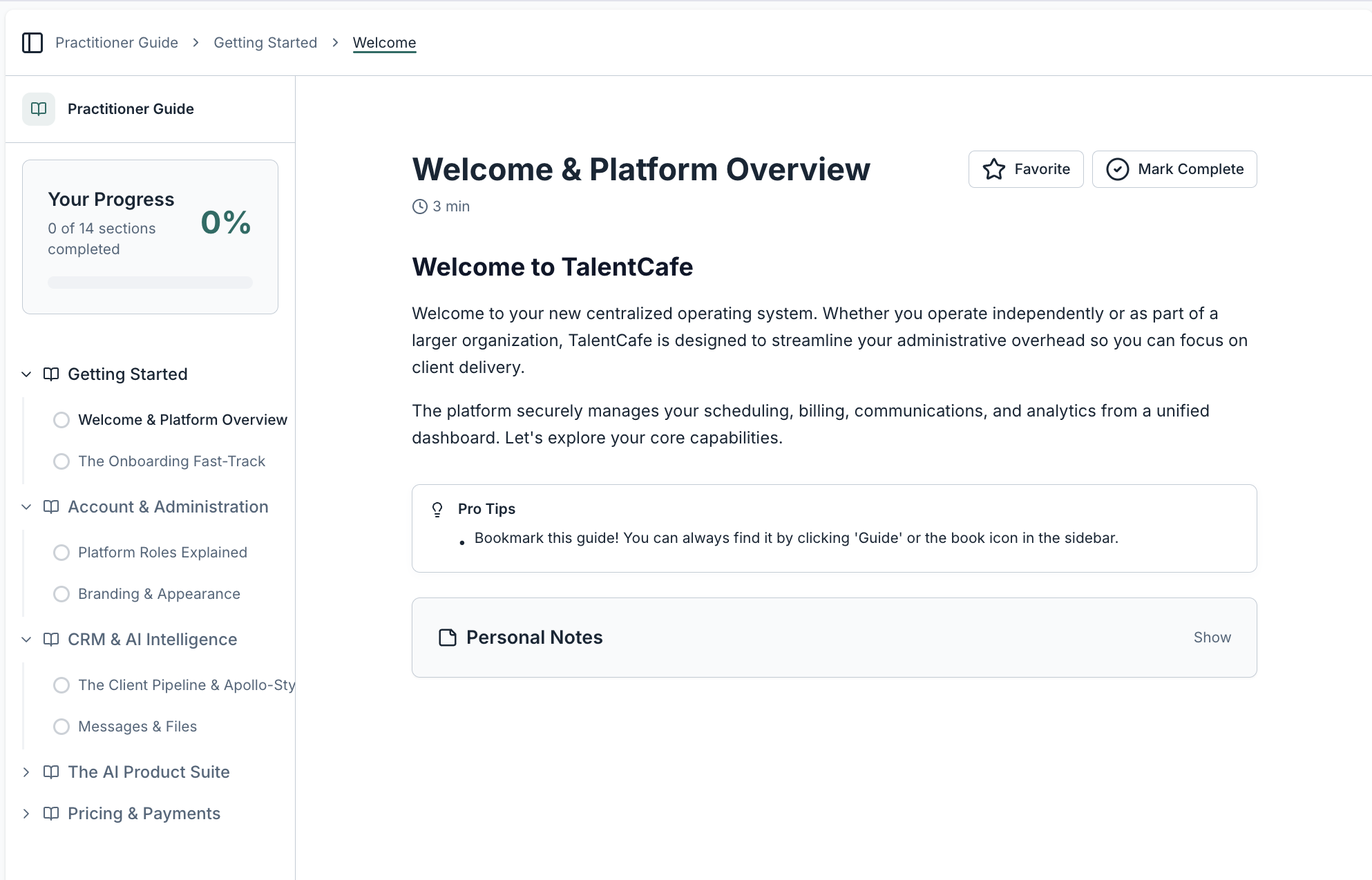Click the Mark Complete checkmark icon
The width and height of the screenshot is (1372, 880).
click(x=1117, y=169)
